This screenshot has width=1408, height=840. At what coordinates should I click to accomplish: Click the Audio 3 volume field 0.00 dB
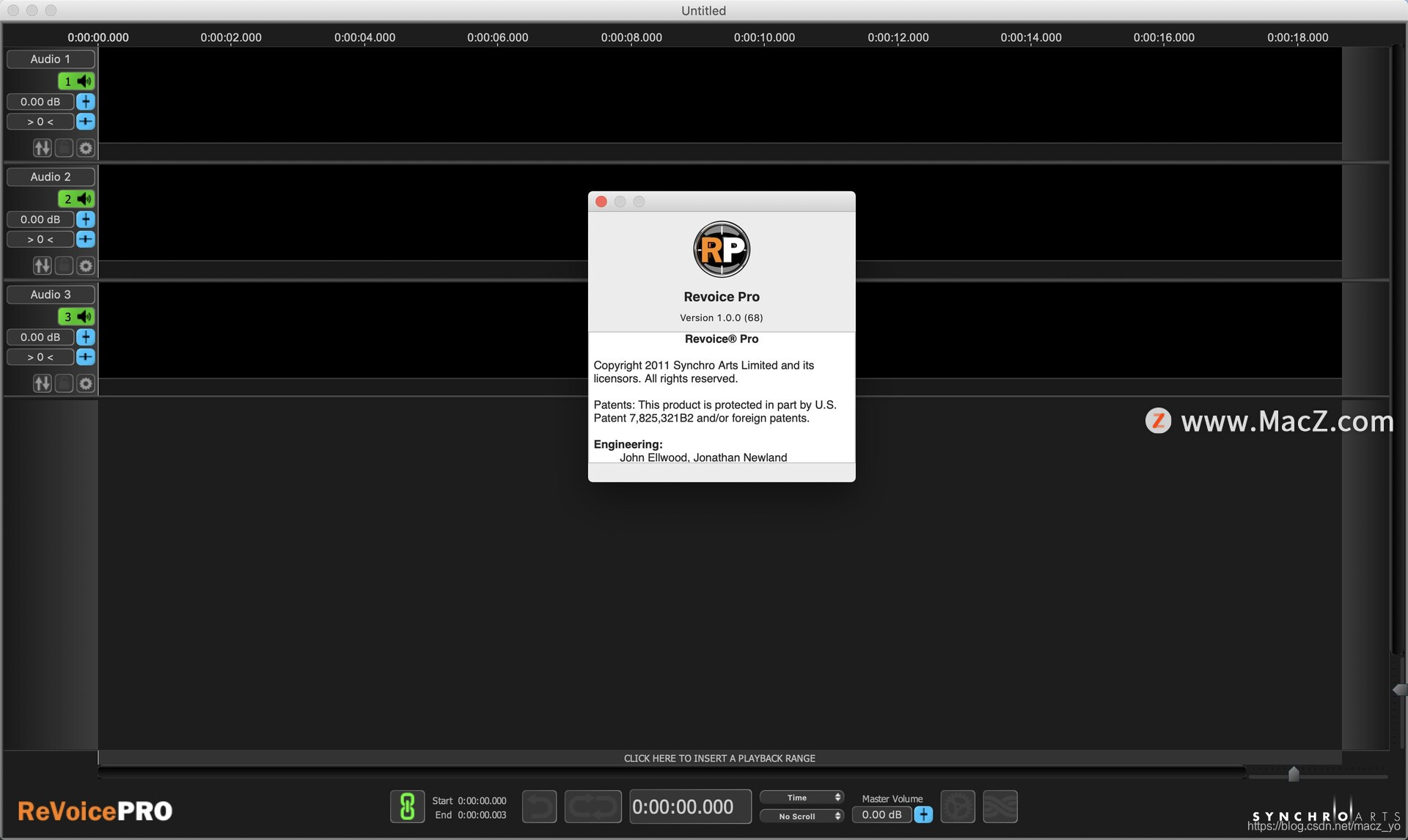(x=40, y=337)
